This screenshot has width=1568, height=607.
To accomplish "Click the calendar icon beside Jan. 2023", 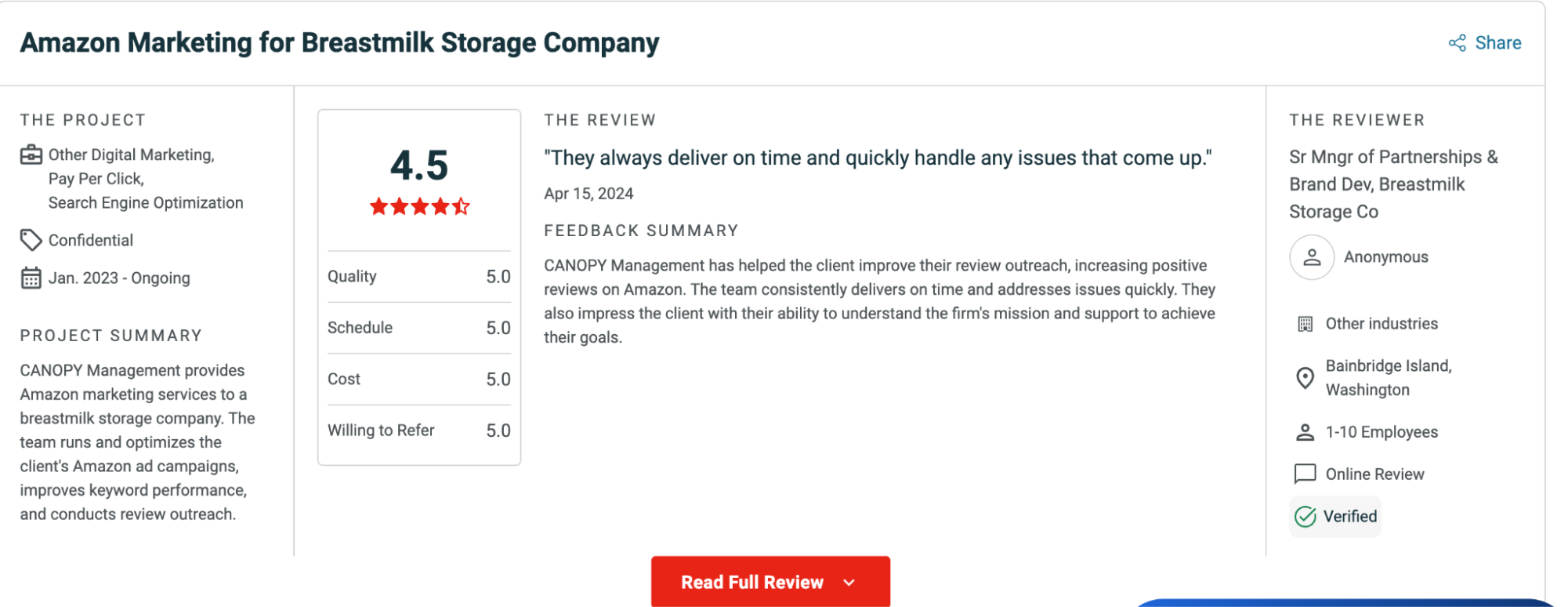I will pos(31,278).
